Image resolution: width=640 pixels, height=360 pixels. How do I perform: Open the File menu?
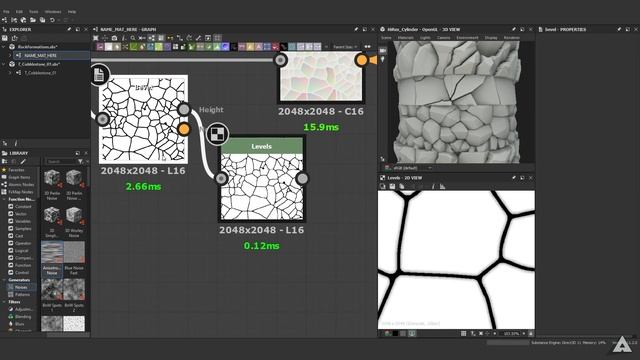tap(6, 12)
